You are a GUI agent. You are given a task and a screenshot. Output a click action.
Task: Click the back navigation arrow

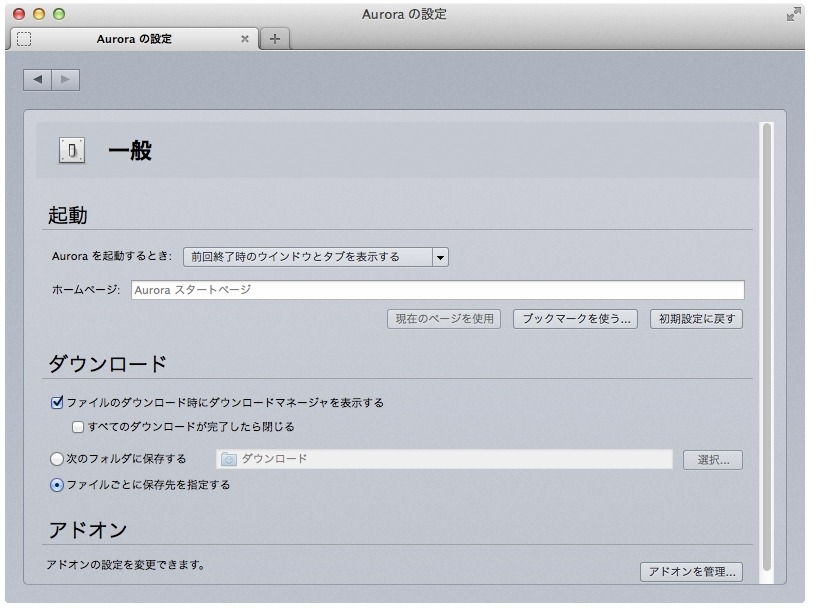pyautogui.click(x=37, y=80)
